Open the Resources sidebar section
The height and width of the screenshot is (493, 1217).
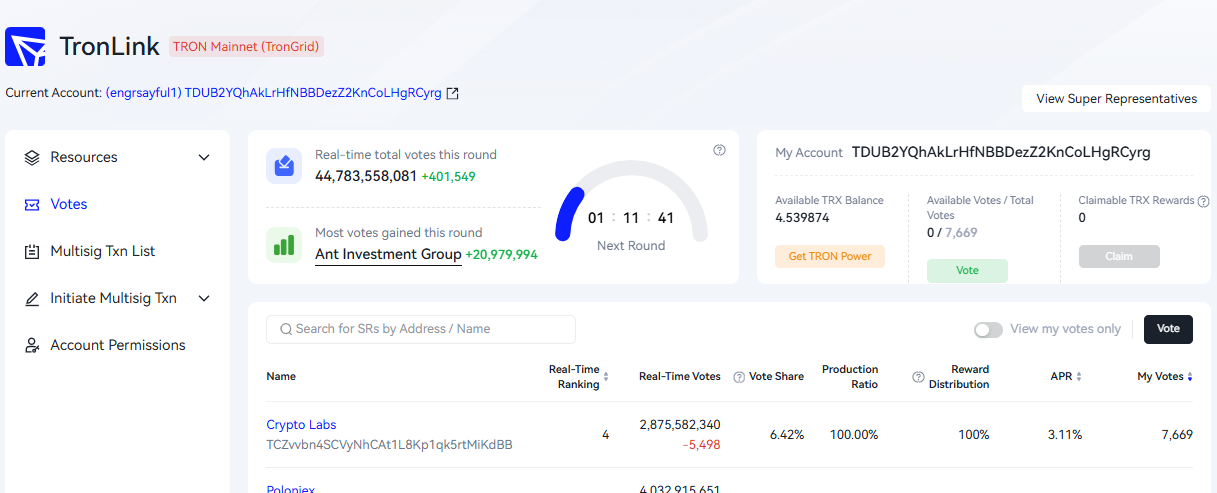coord(118,157)
